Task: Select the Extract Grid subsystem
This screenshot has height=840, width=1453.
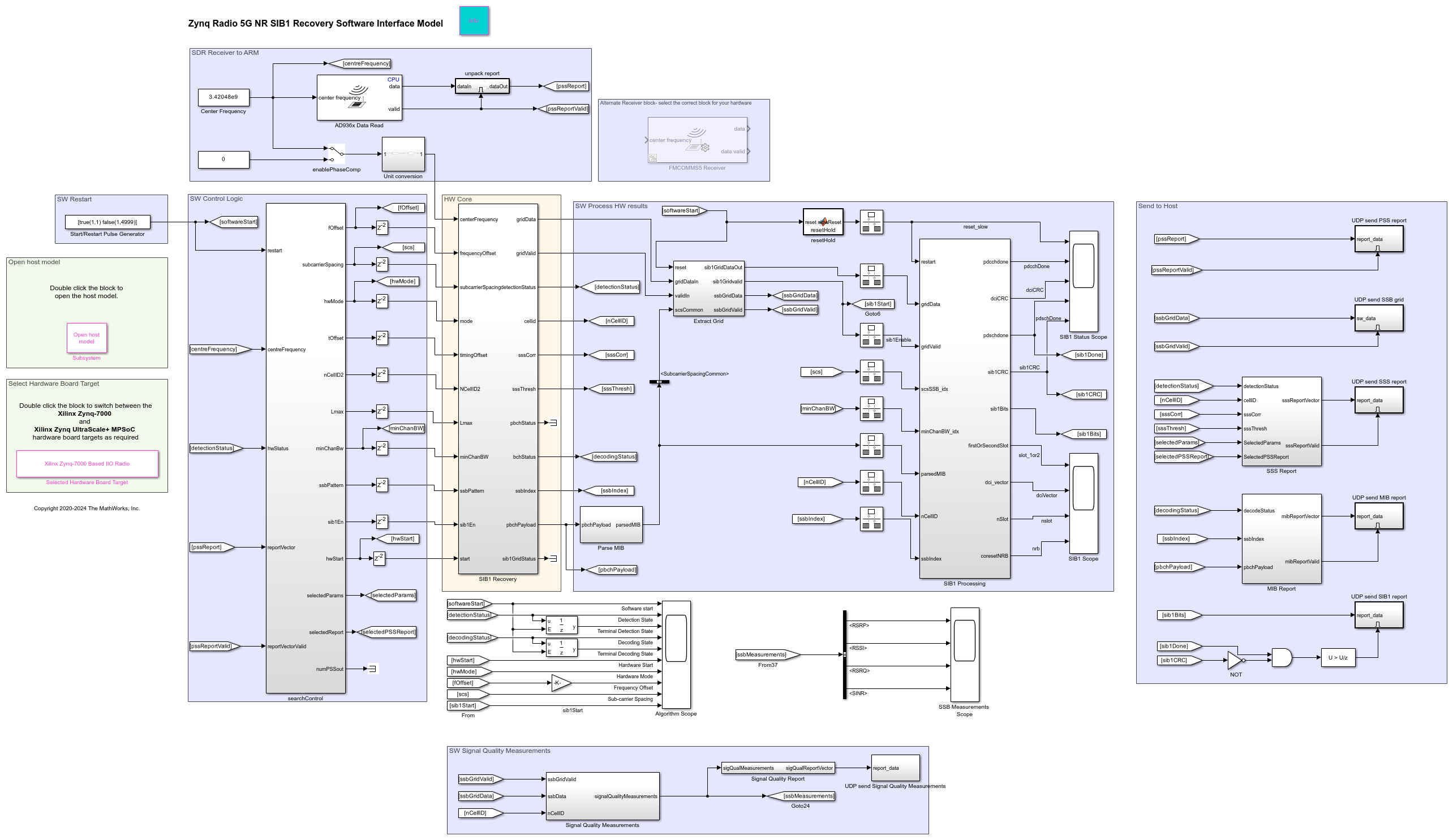Action: point(708,288)
